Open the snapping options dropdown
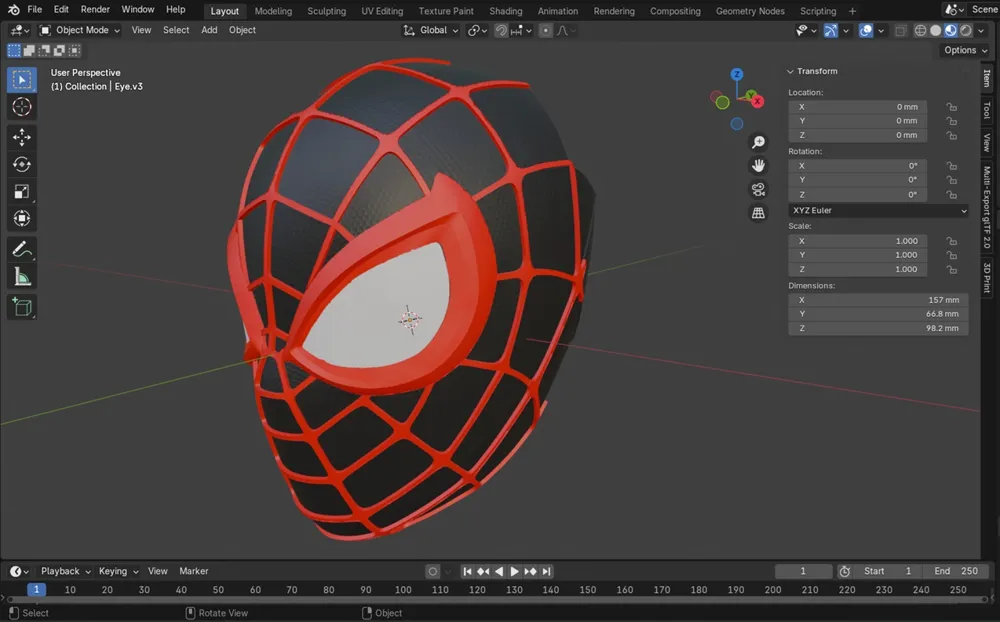The height and width of the screenshot is (622, 1000). click(x=522, y=31)
